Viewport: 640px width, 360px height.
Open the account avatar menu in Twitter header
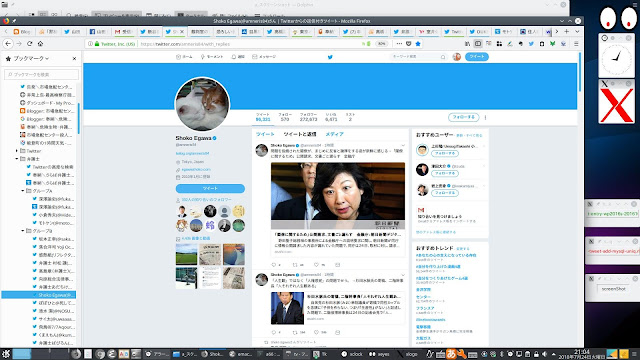pyautogui.click(x=457, y=57)
